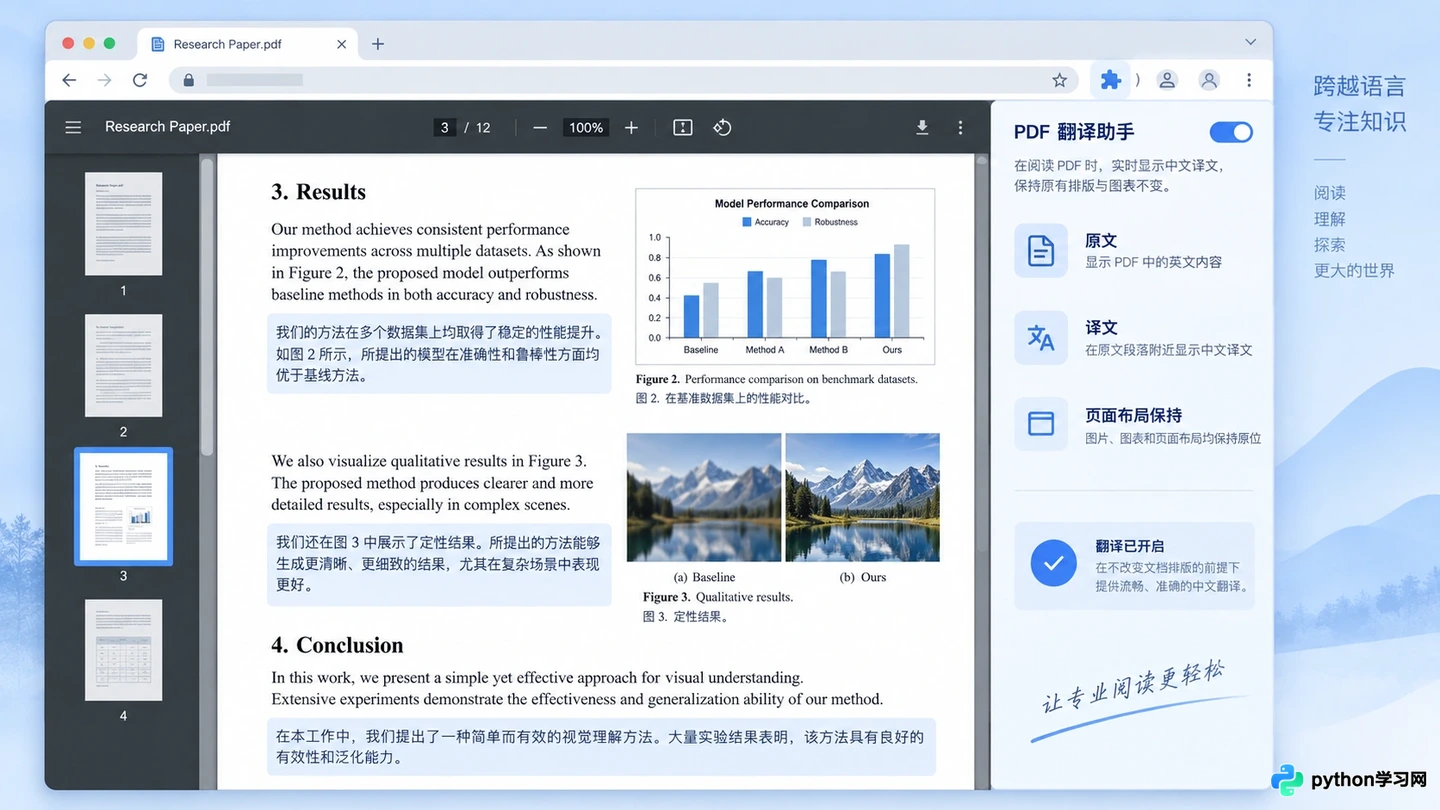Open a new browser tab

(x=377, y=44)
